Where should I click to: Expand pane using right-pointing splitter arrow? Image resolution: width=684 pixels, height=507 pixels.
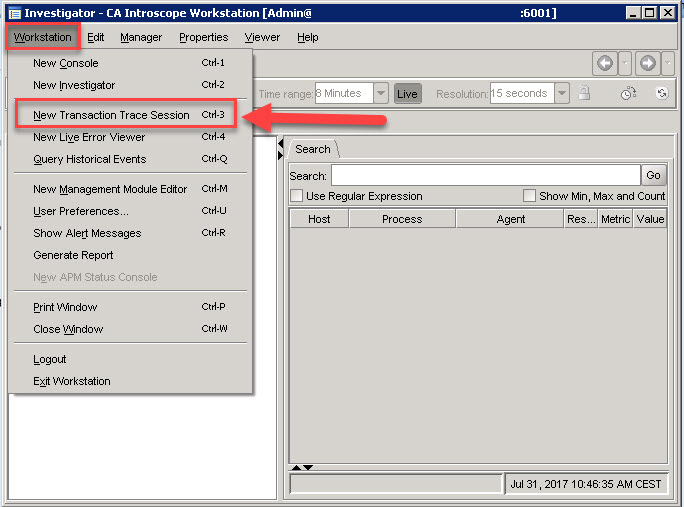click(x=280, y=155)
